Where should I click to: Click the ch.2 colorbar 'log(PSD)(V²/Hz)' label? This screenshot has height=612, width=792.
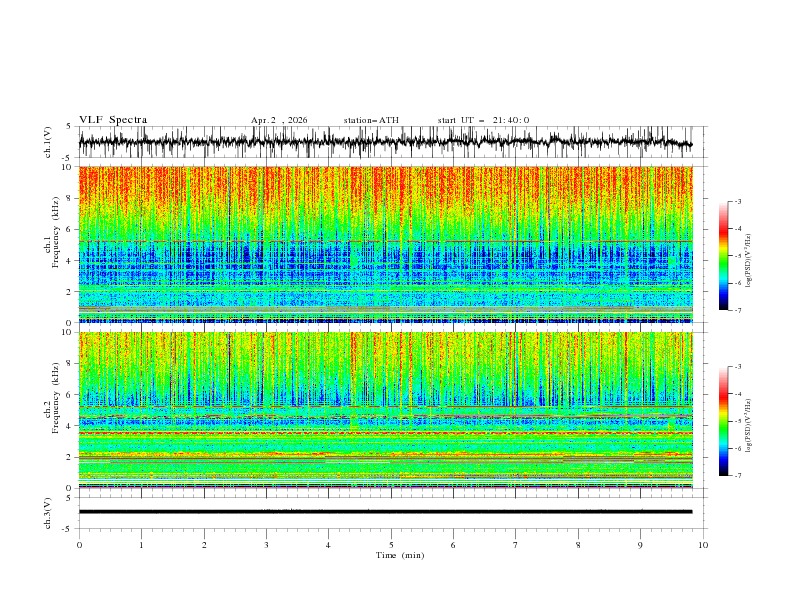click(x=749, y=426)
